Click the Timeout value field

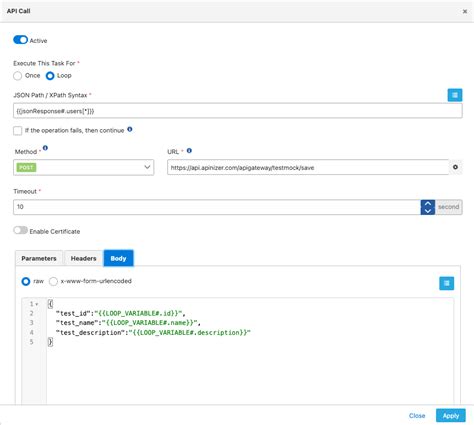click(217, 207)
